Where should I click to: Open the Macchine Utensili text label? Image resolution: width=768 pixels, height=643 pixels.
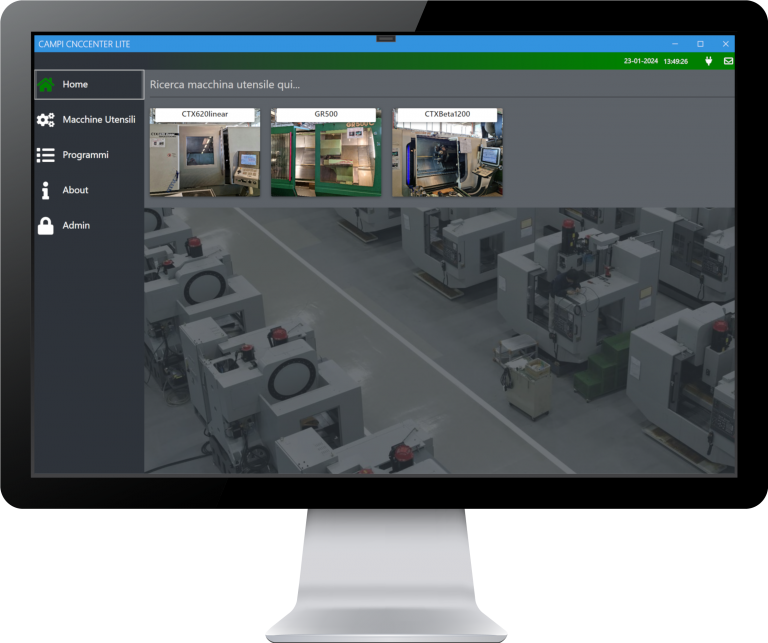pos(99,120)
